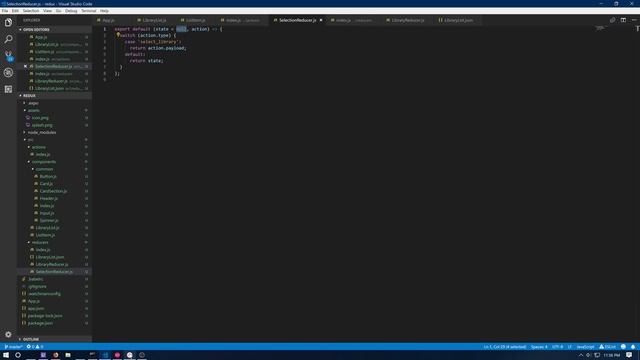Click the LF end-of-line indicator

pyautogui.click(x=569, y=347)
